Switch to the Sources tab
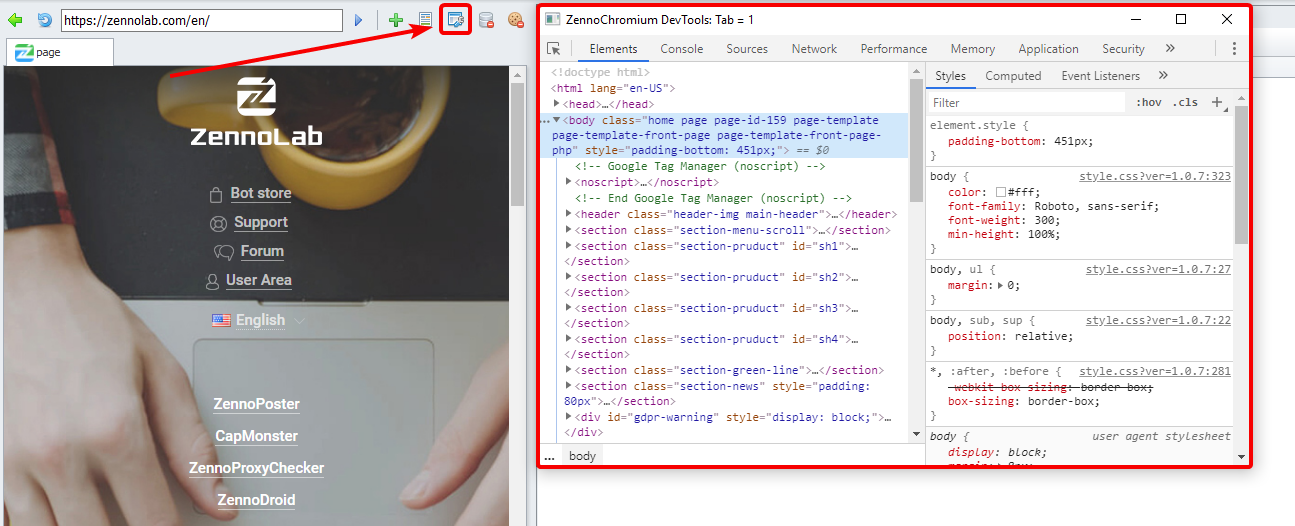Viewport: 1295px width, 526px height. (747, 49)
